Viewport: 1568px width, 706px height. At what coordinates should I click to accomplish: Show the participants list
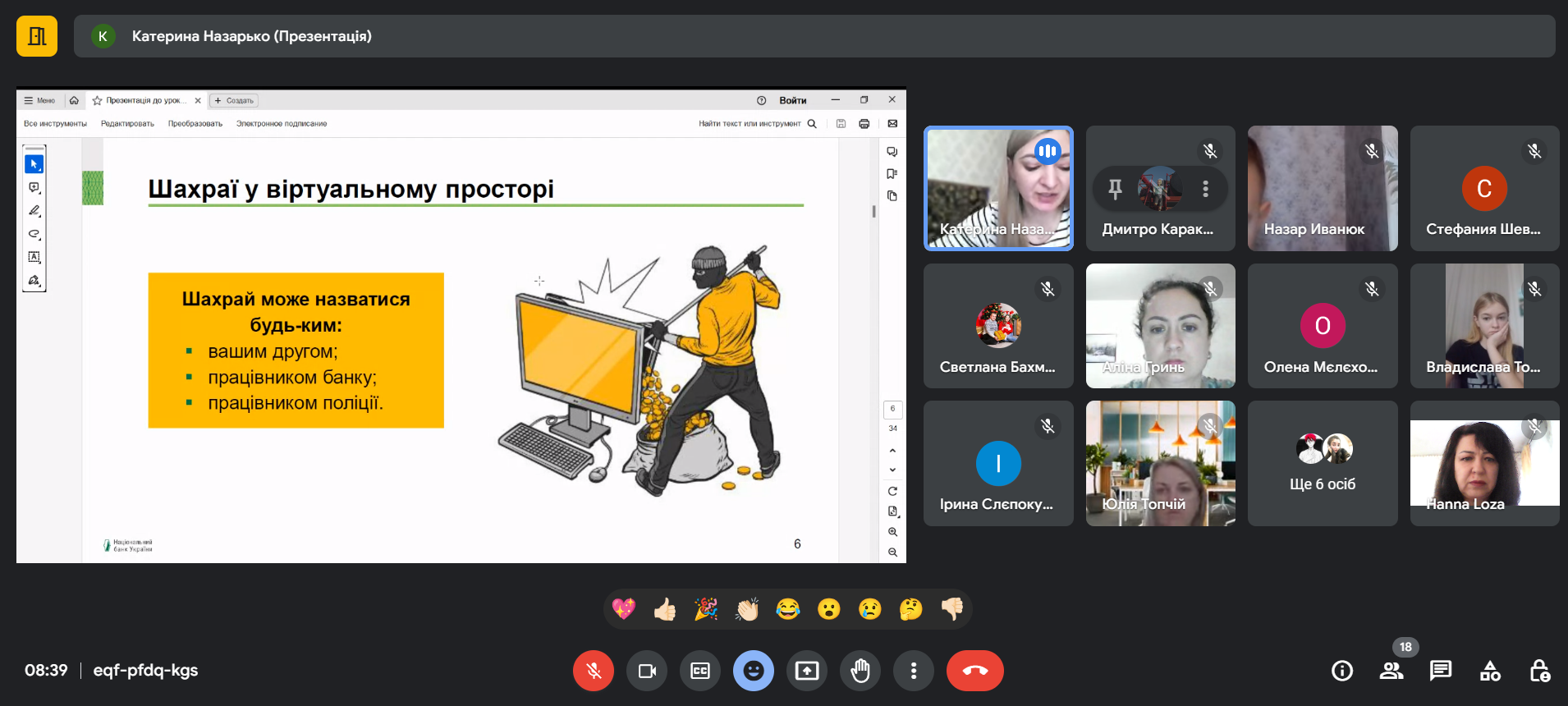click(1391, 671)
